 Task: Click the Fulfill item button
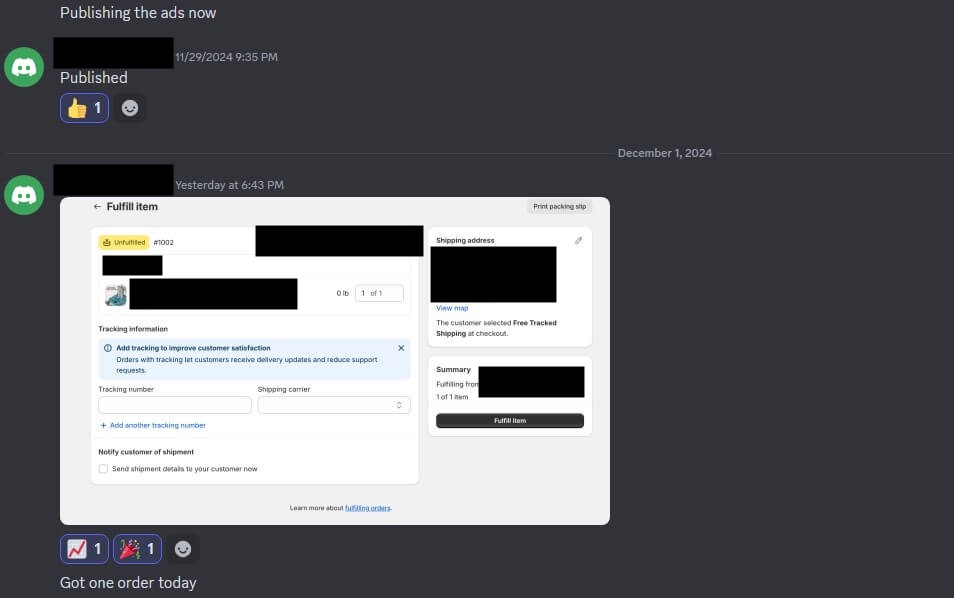(x=510, y=421)
